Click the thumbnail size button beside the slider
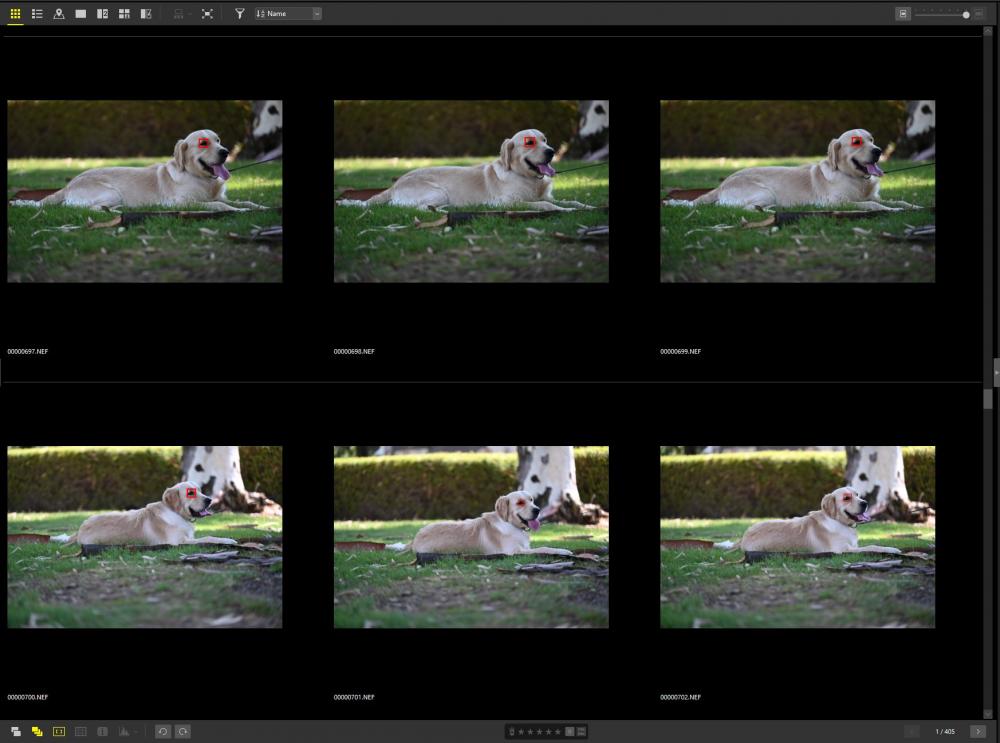The image size is (1000, 743). (902, 13)
